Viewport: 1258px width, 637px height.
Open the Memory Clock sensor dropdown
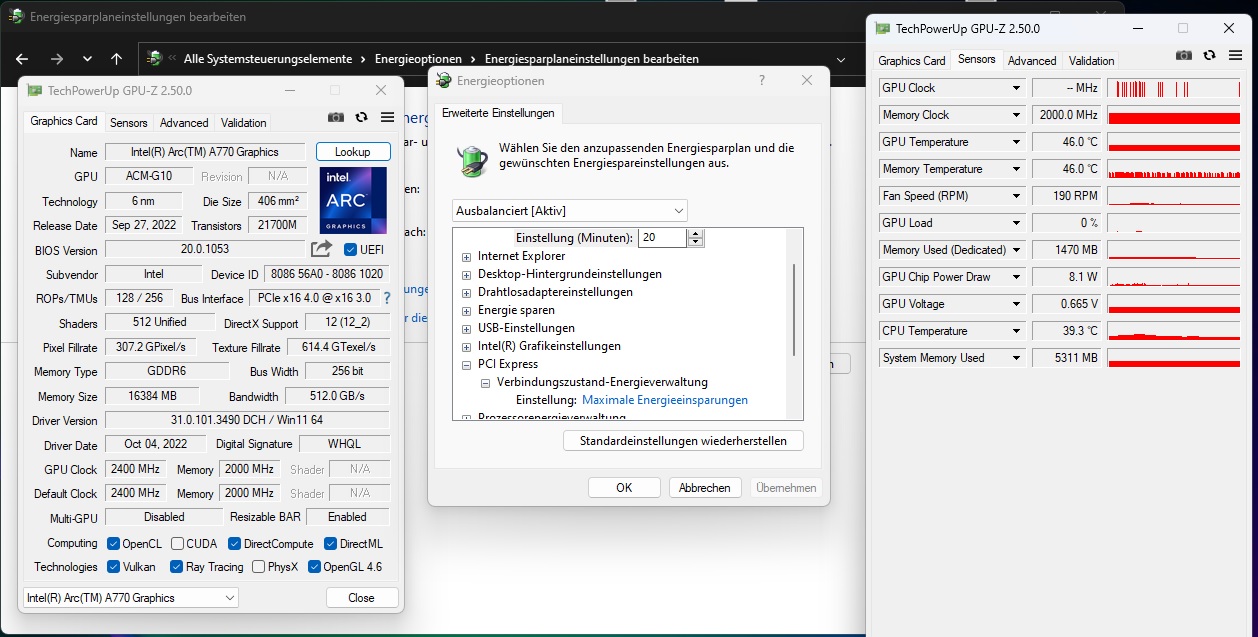point(1017,115)
